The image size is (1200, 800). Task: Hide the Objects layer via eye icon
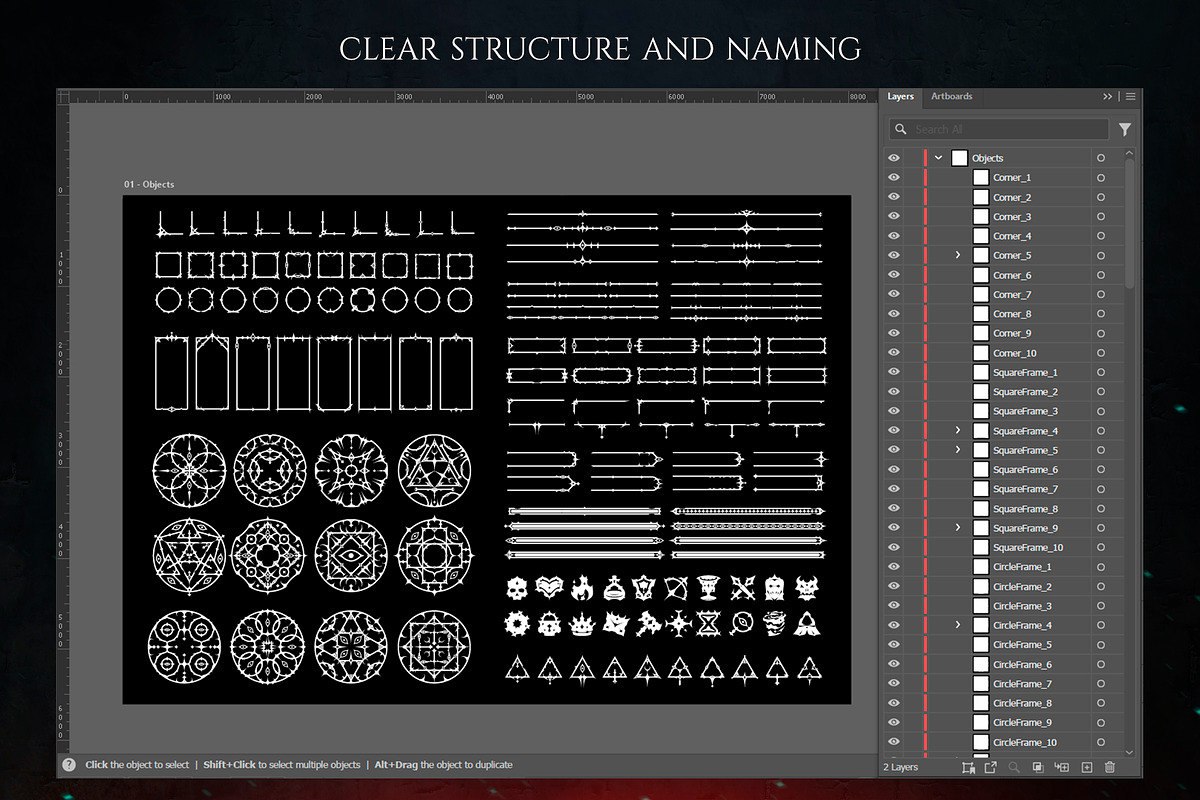click(894, 158)
